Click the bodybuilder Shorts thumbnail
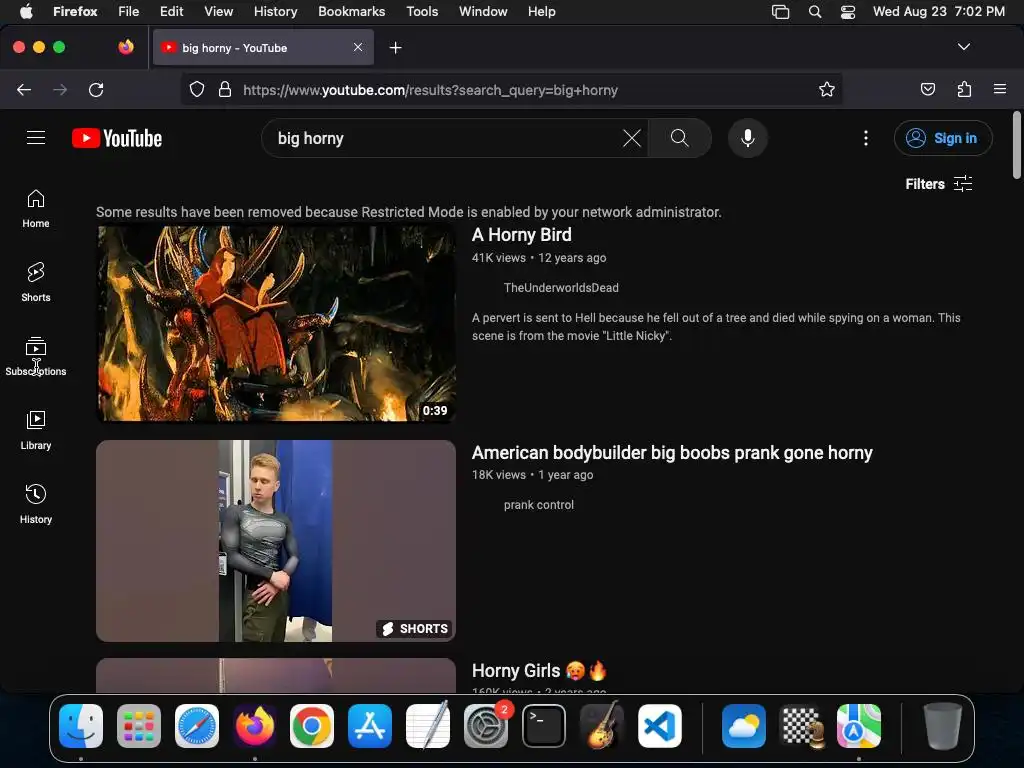The image size is (1024, 768). (276, 541)
